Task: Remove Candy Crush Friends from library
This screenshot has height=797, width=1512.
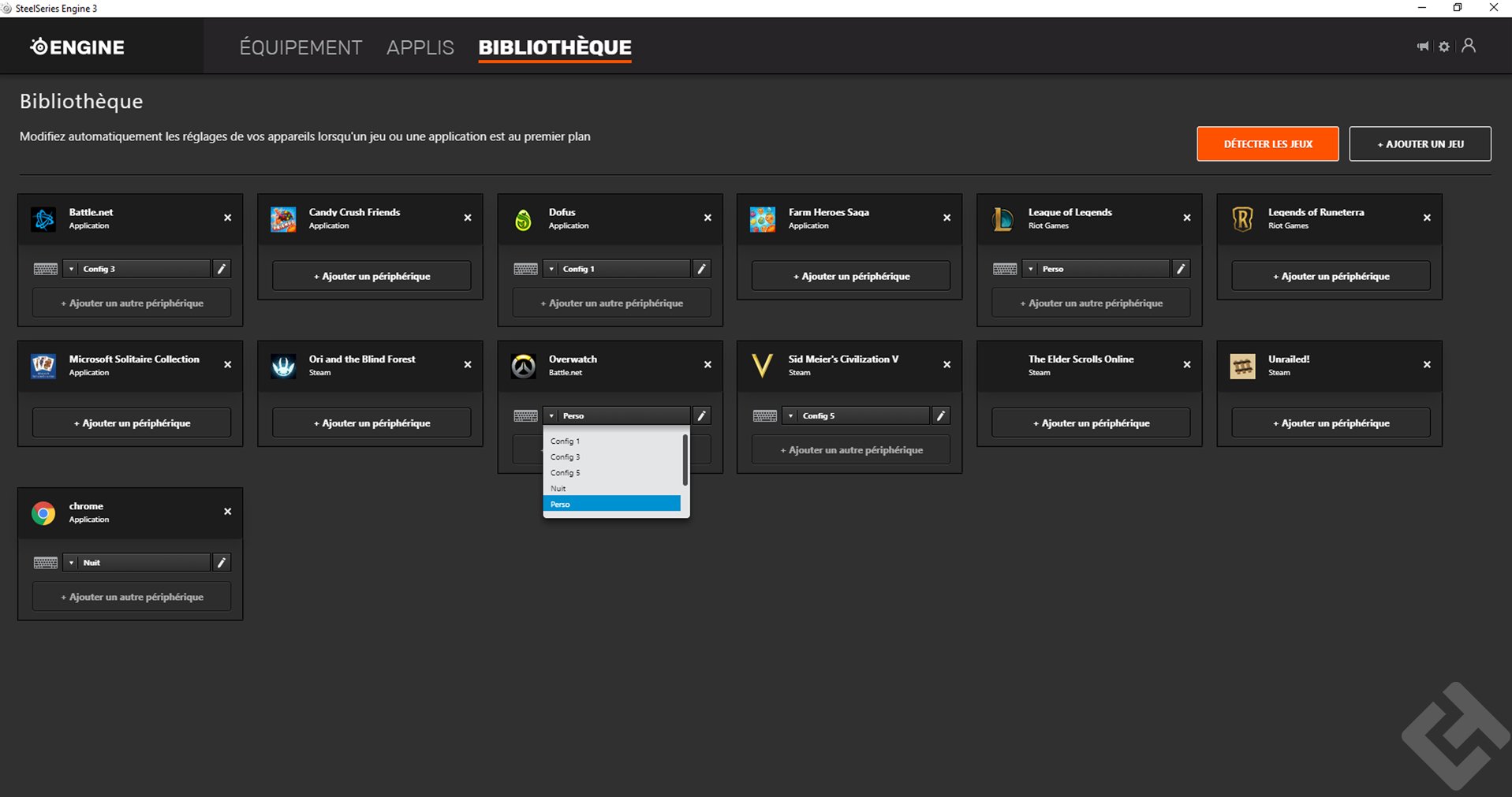Action: click(468, 218)
